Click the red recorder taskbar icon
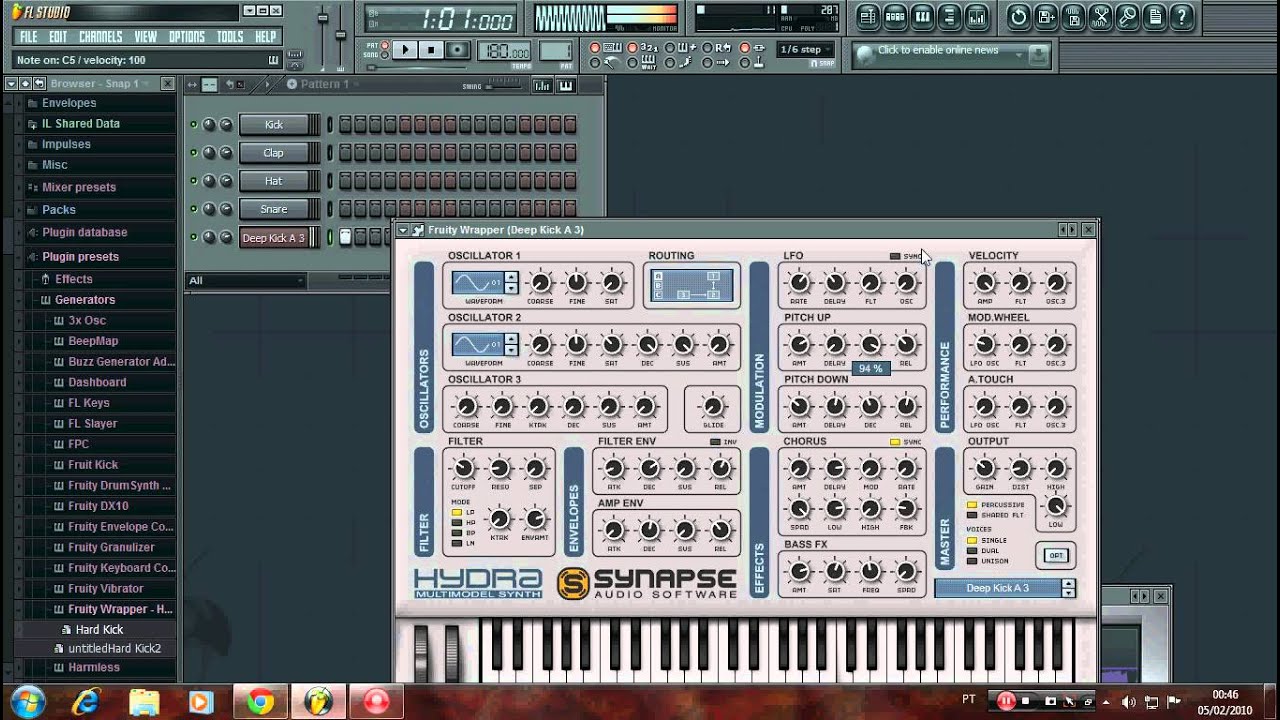The image size is (1280, 720). pyautogui.click(x=377, y=701)
